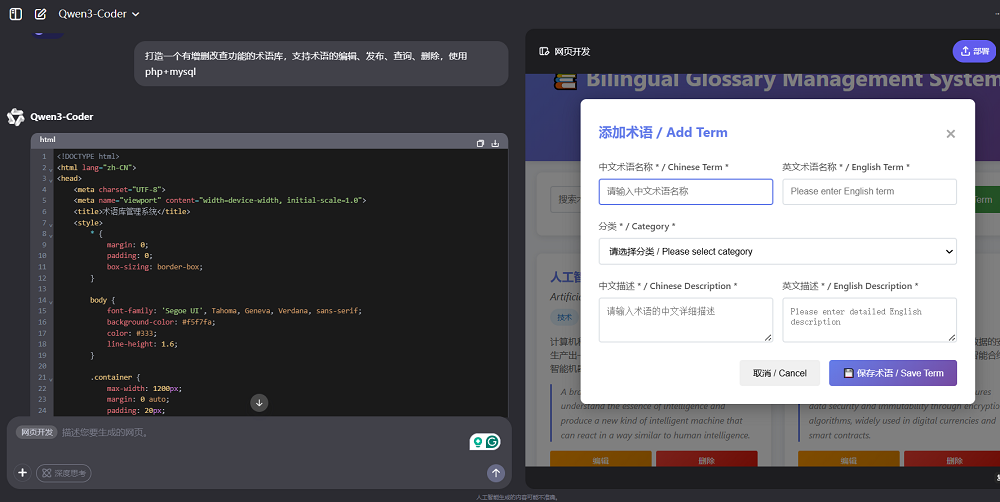Screen dimensions: 1000x502
Task: Focus the Chinese Description textarea
Action: [x=685, y=320]
